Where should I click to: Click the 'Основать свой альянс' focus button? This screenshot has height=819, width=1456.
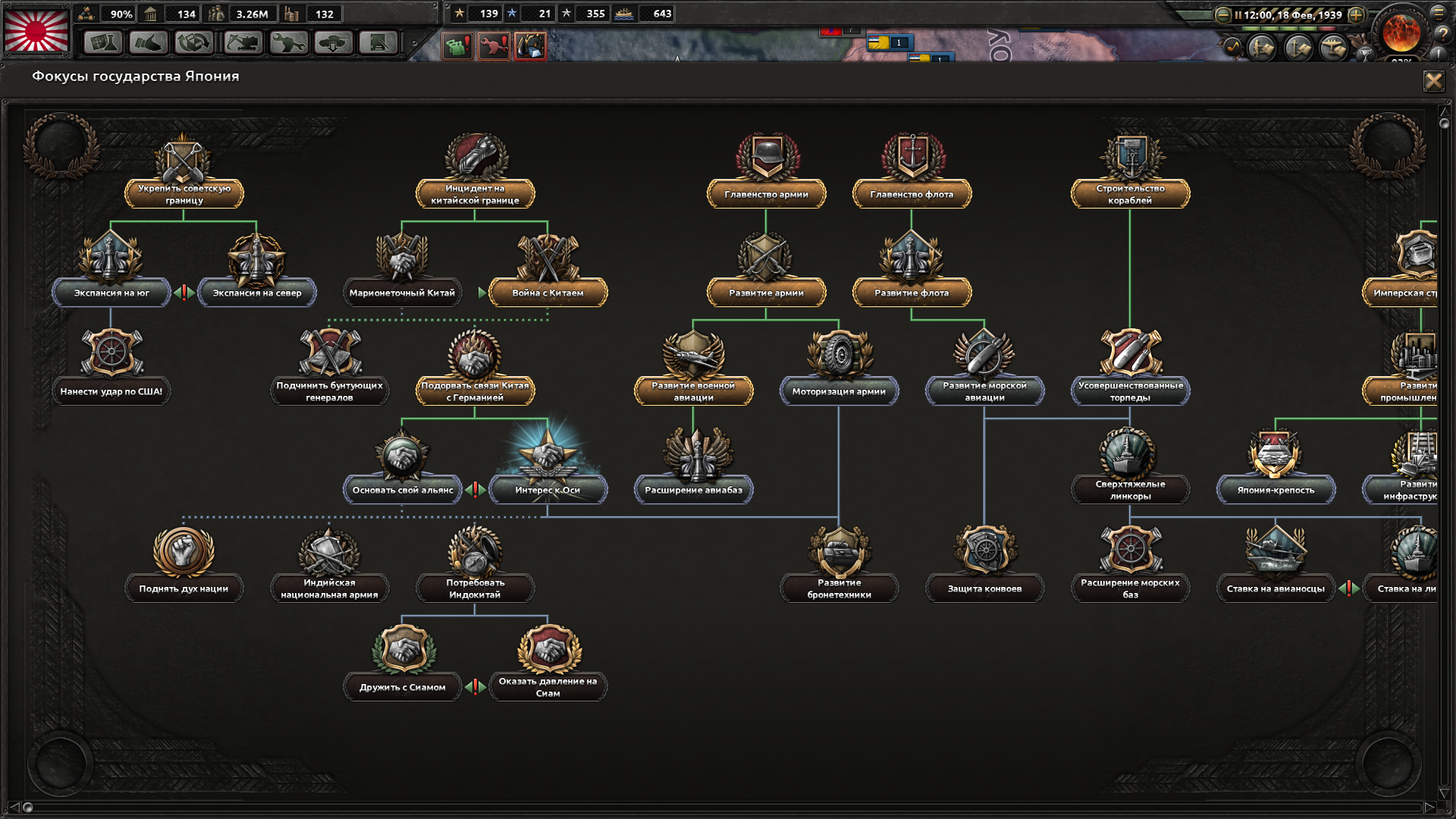point(403,490)
